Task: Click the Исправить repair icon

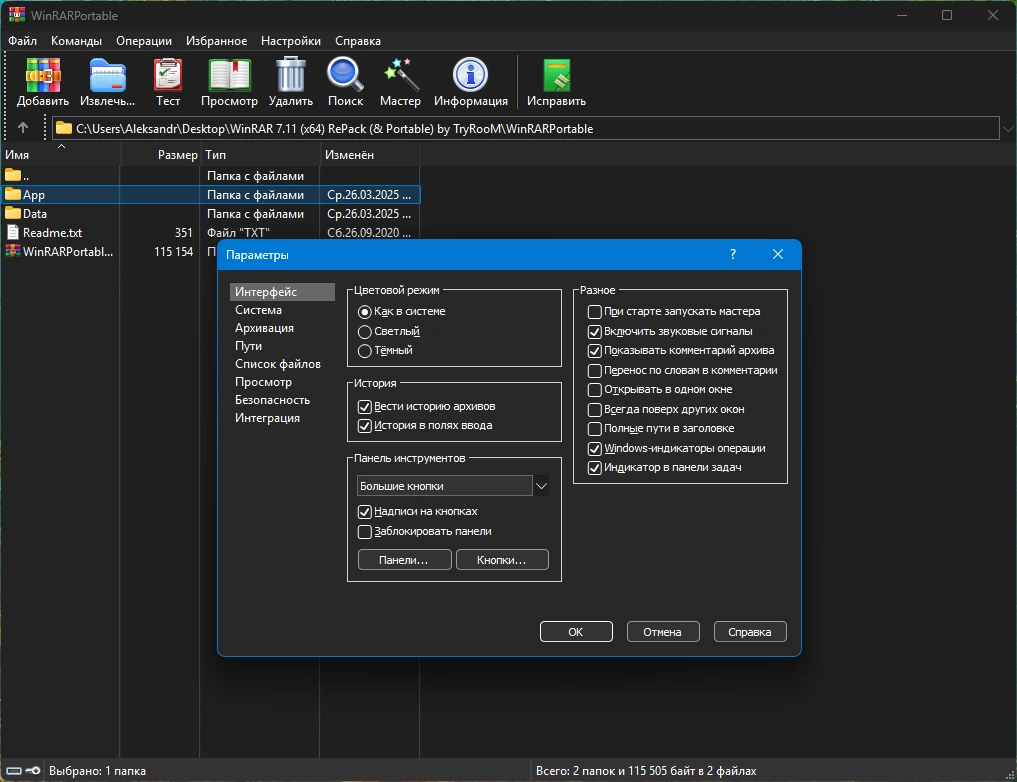Action: click(556, 75)
